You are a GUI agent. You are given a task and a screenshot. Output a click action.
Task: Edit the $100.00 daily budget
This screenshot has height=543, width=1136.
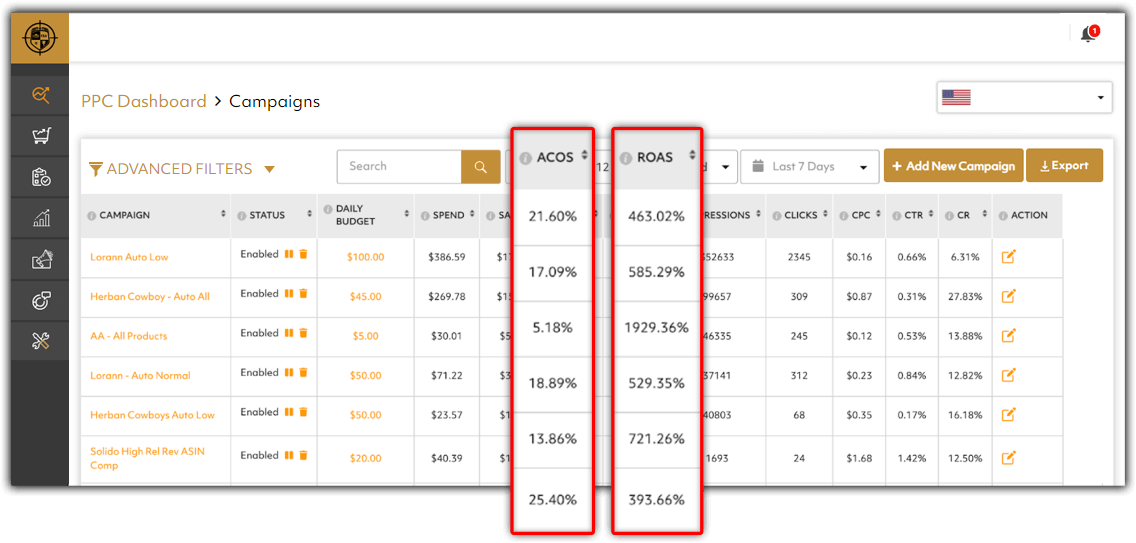366,257
